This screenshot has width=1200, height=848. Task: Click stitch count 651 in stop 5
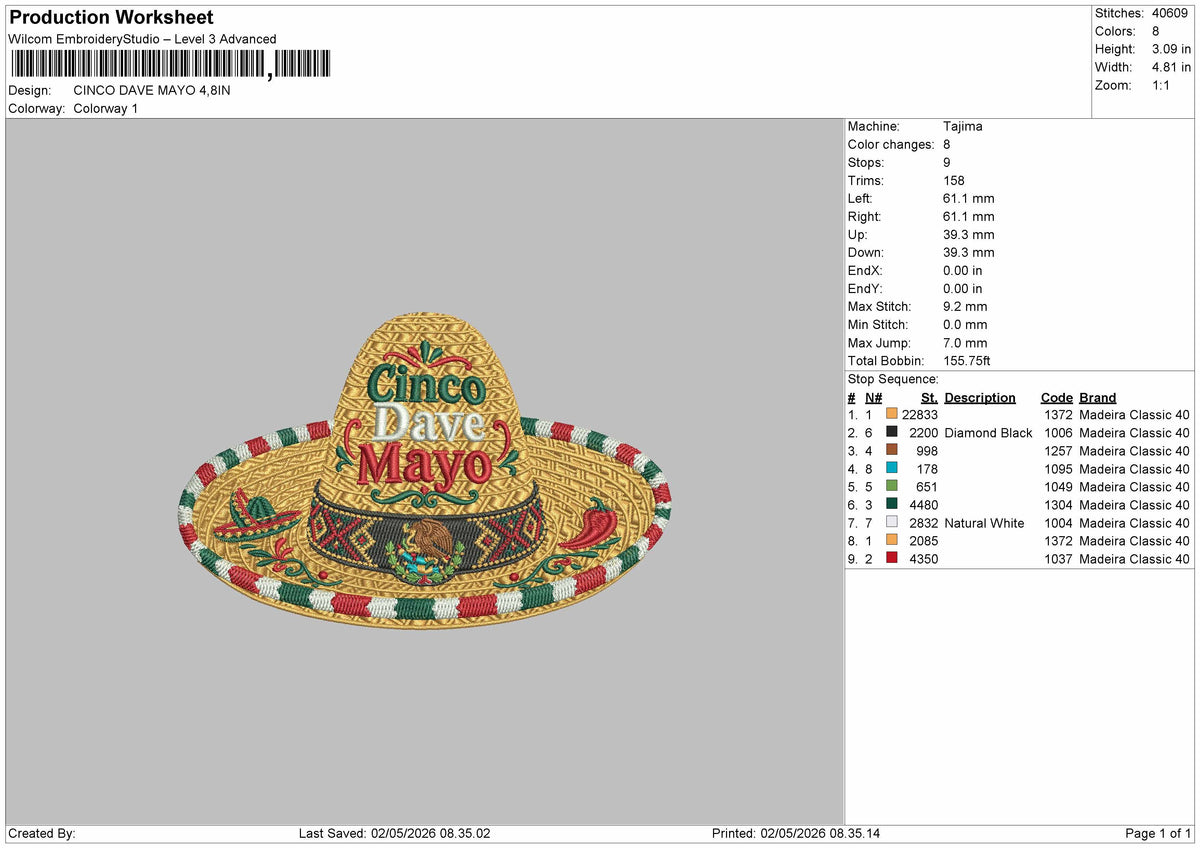(x=927, y=486)
